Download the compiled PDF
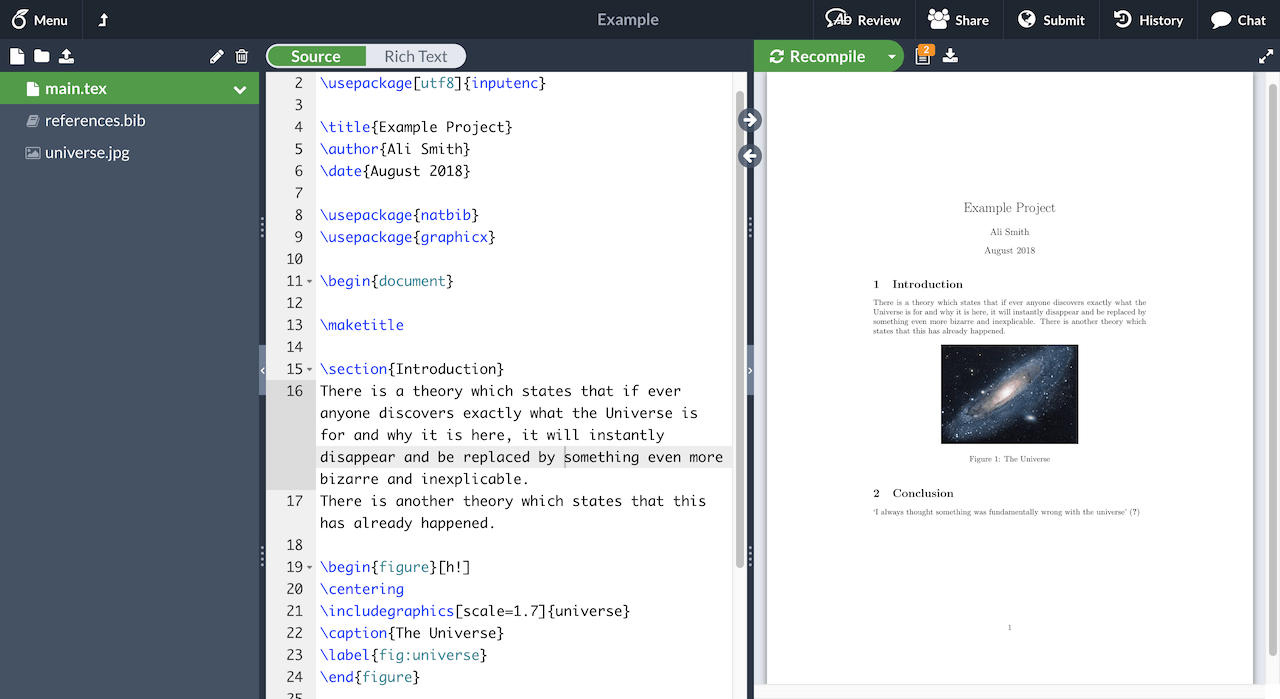The image size is (1280, 699). coord(950,56)
